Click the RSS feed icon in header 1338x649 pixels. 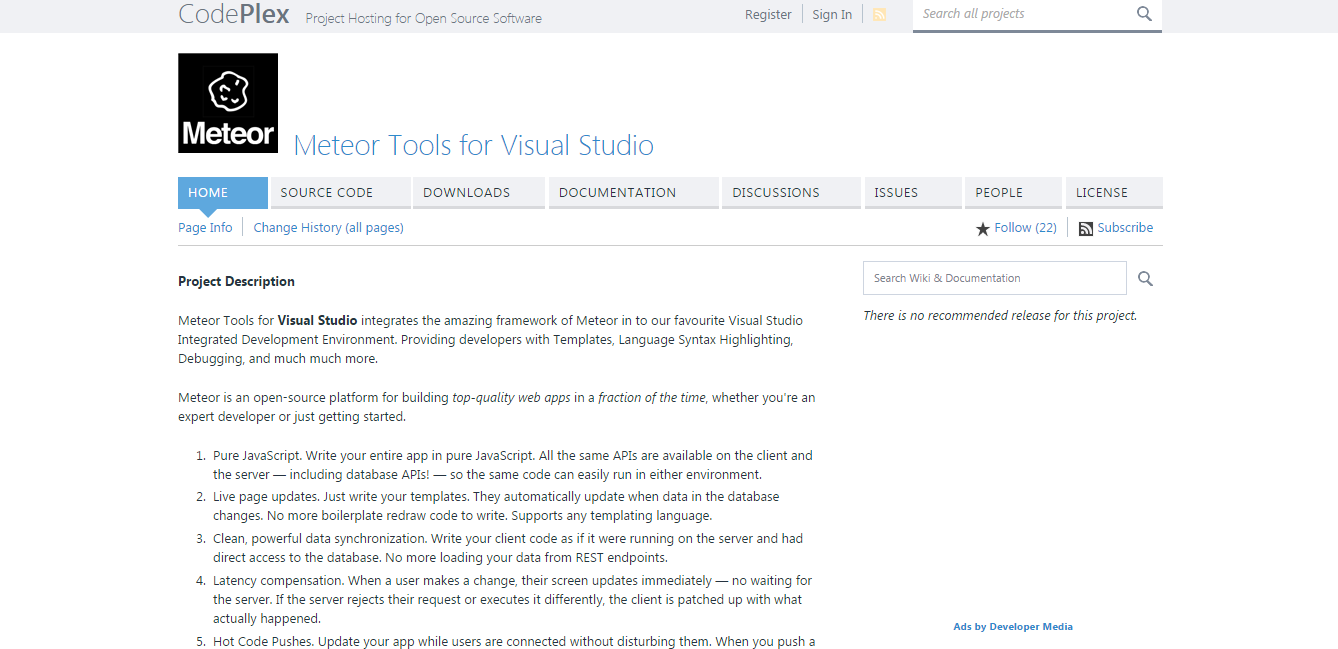(x=879, y=14)
